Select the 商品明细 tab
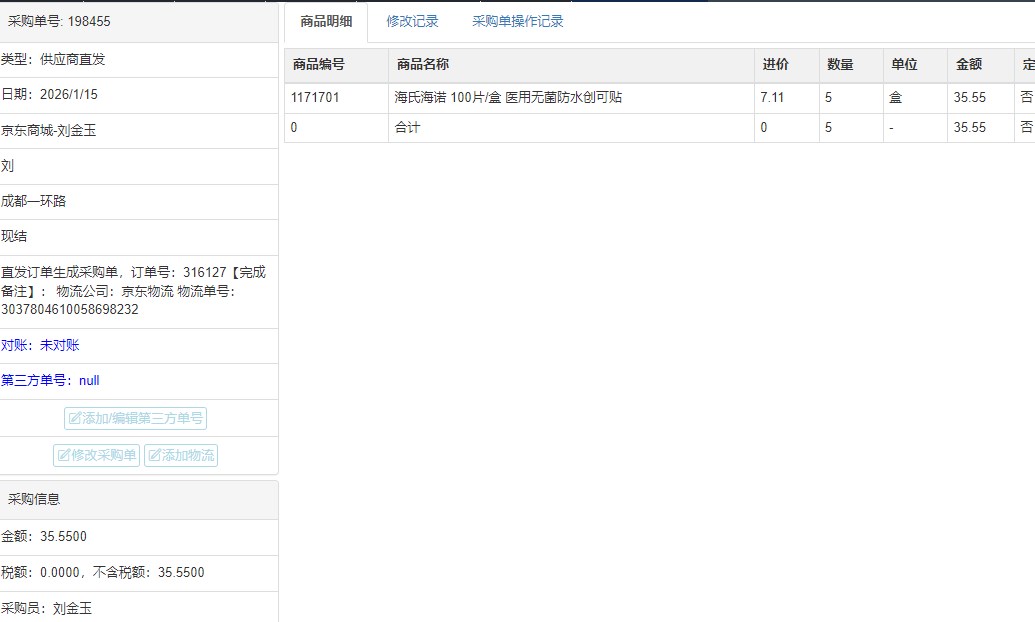Image resolution: width=1035 pixels, height=622 pixels. (x=326, y=21)
